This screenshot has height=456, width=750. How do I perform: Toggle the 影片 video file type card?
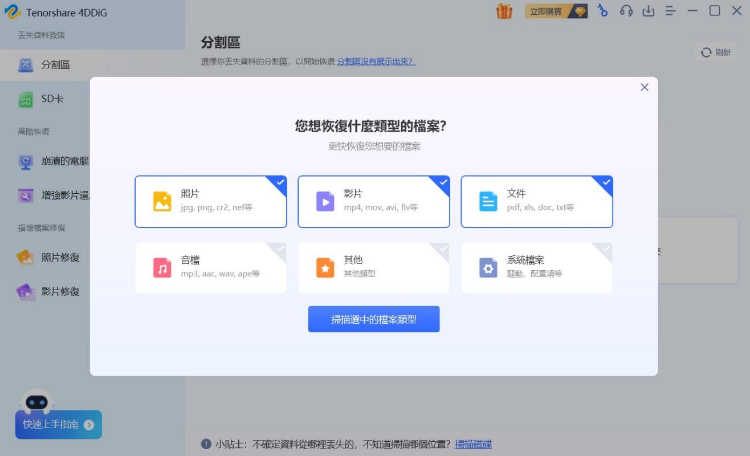coord(374,201)
